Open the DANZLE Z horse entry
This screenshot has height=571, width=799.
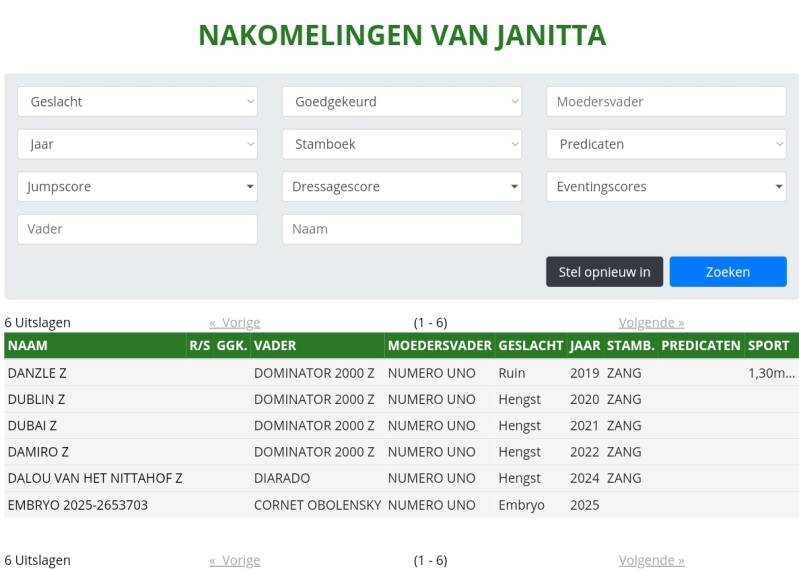tap(37, 373)
